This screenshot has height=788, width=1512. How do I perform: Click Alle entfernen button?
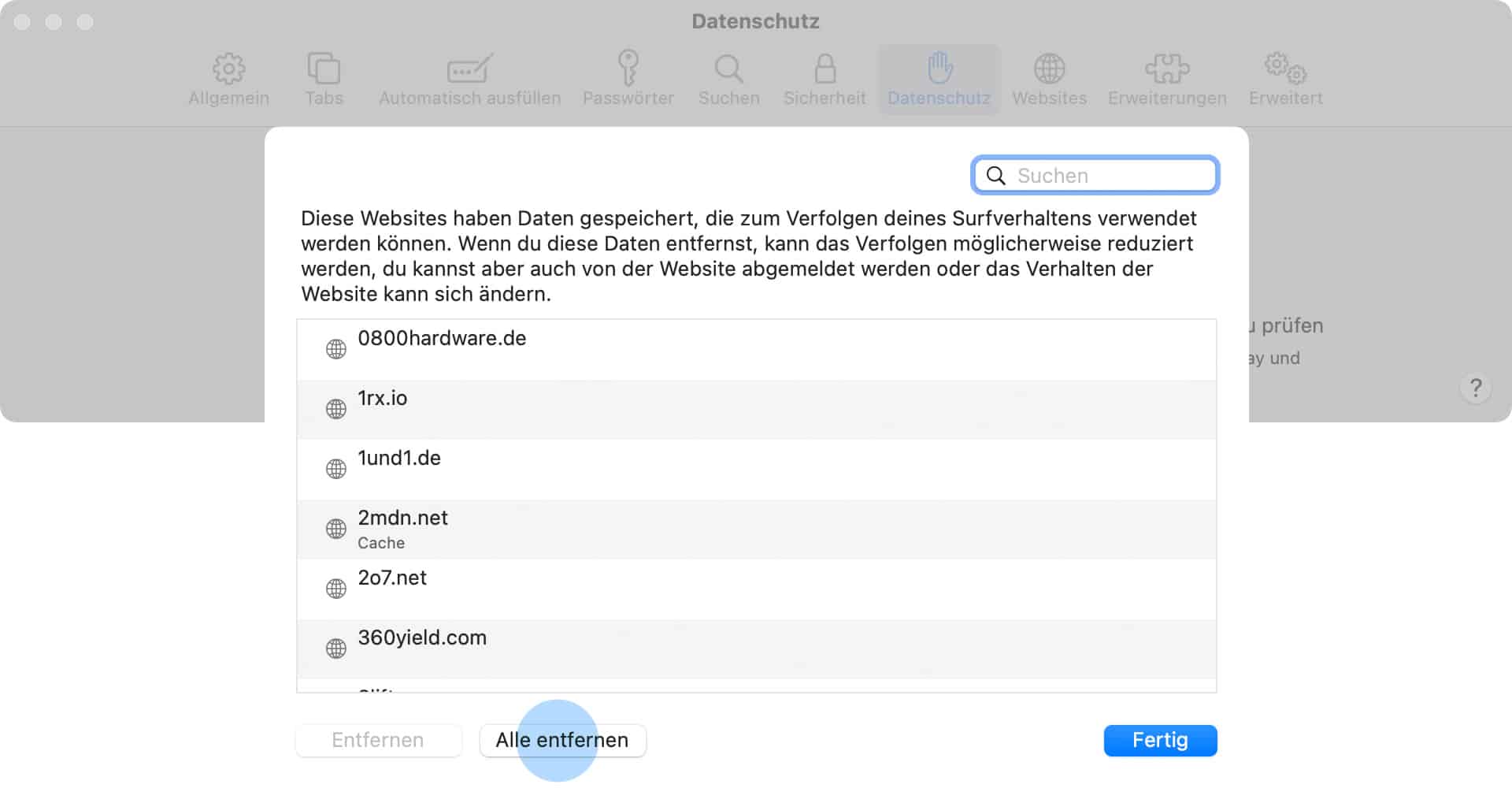tap(562, 741)
